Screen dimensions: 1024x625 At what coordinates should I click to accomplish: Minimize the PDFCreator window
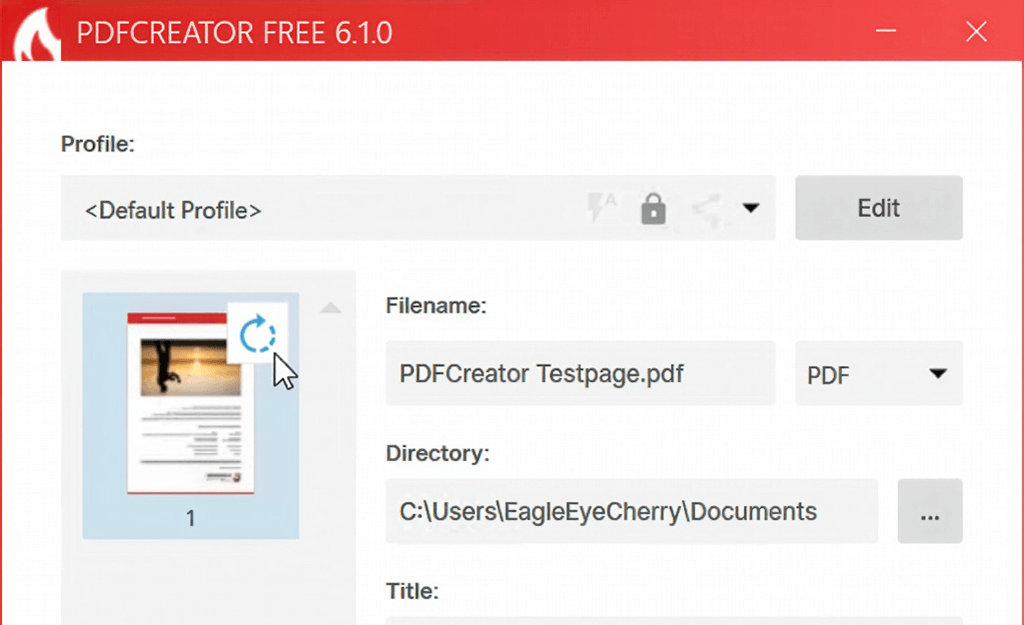point(886,32)
